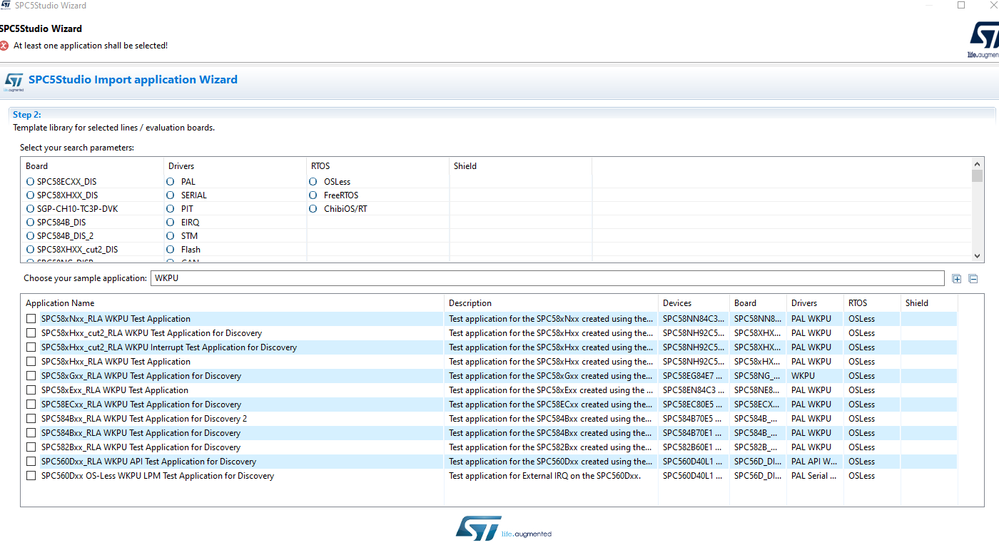Check SPC560Dxx OS-Less WKPU LPM Test Application
Viewport: 999px width, 545px height.
31,476
